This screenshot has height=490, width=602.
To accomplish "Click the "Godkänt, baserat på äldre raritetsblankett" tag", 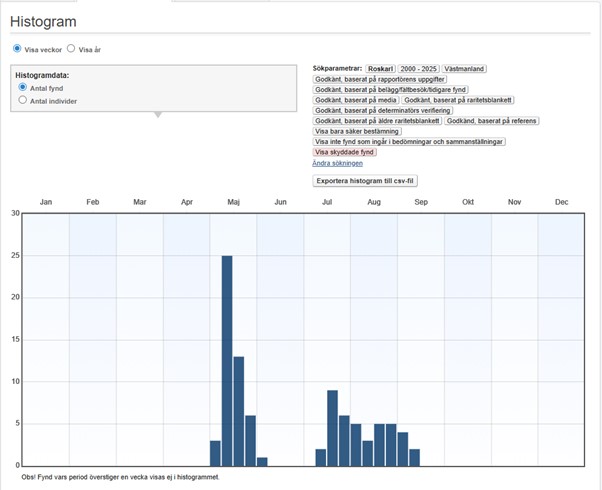I will pyautogui.click(x=377, y=121).
